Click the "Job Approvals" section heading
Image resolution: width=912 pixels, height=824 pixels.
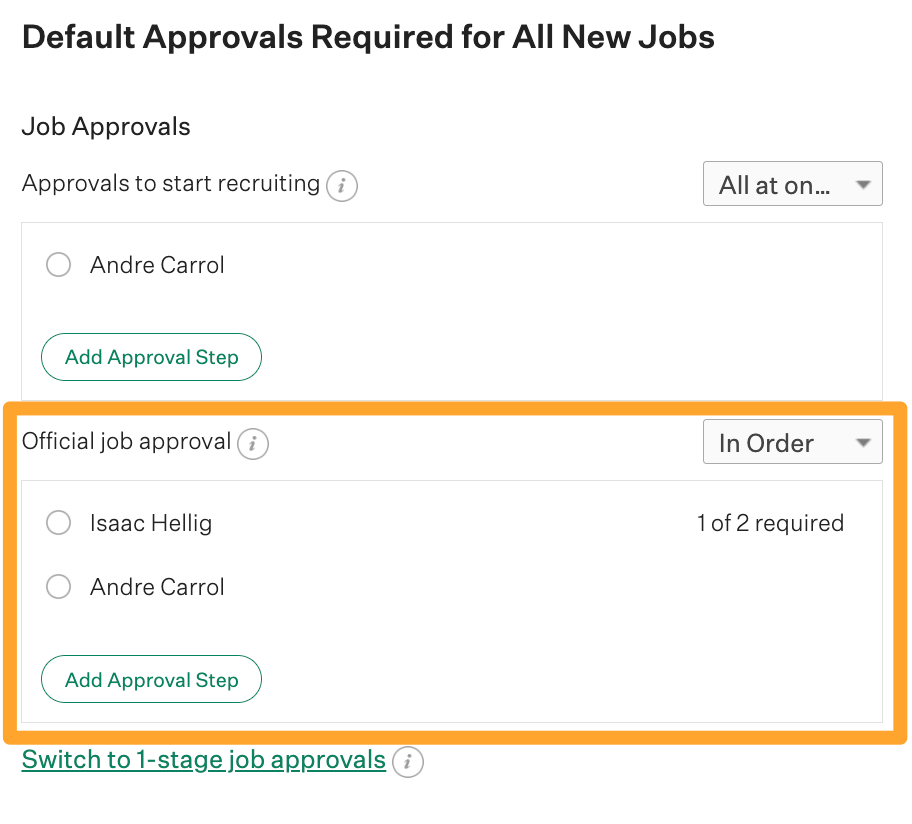(105, 126)
